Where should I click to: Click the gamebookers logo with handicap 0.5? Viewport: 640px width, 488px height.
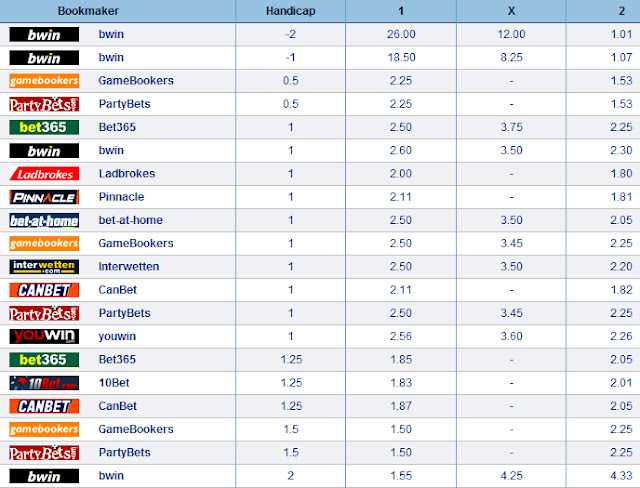pyautogui.click(x=44, y=81)
